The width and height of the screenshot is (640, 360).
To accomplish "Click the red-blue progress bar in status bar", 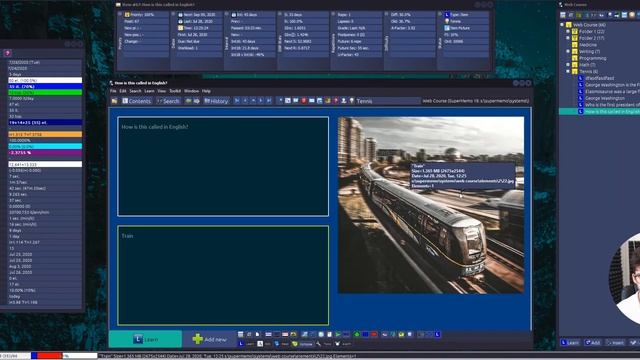I will (x=47, y=356).
